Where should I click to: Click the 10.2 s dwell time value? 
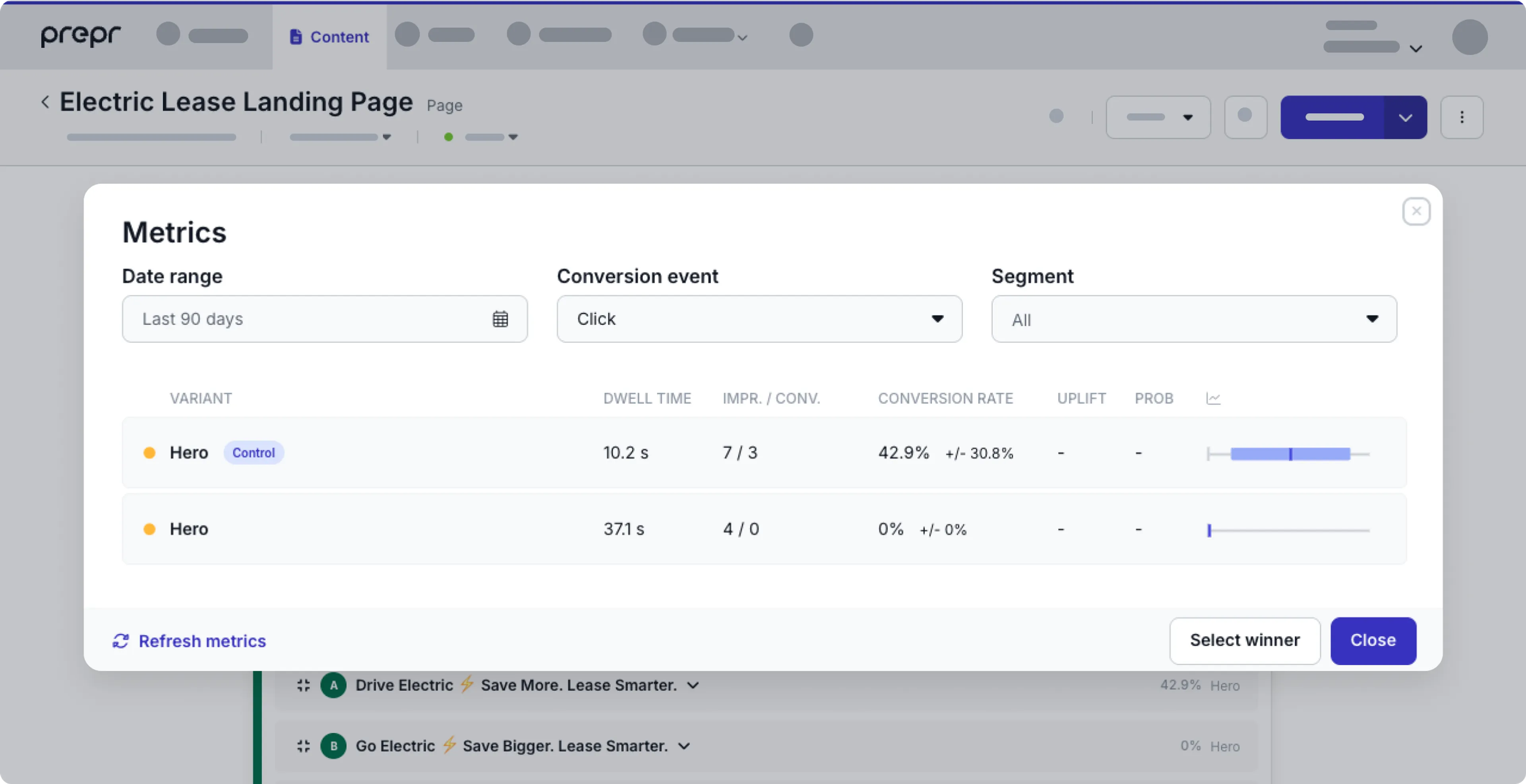tap(626, 453)
